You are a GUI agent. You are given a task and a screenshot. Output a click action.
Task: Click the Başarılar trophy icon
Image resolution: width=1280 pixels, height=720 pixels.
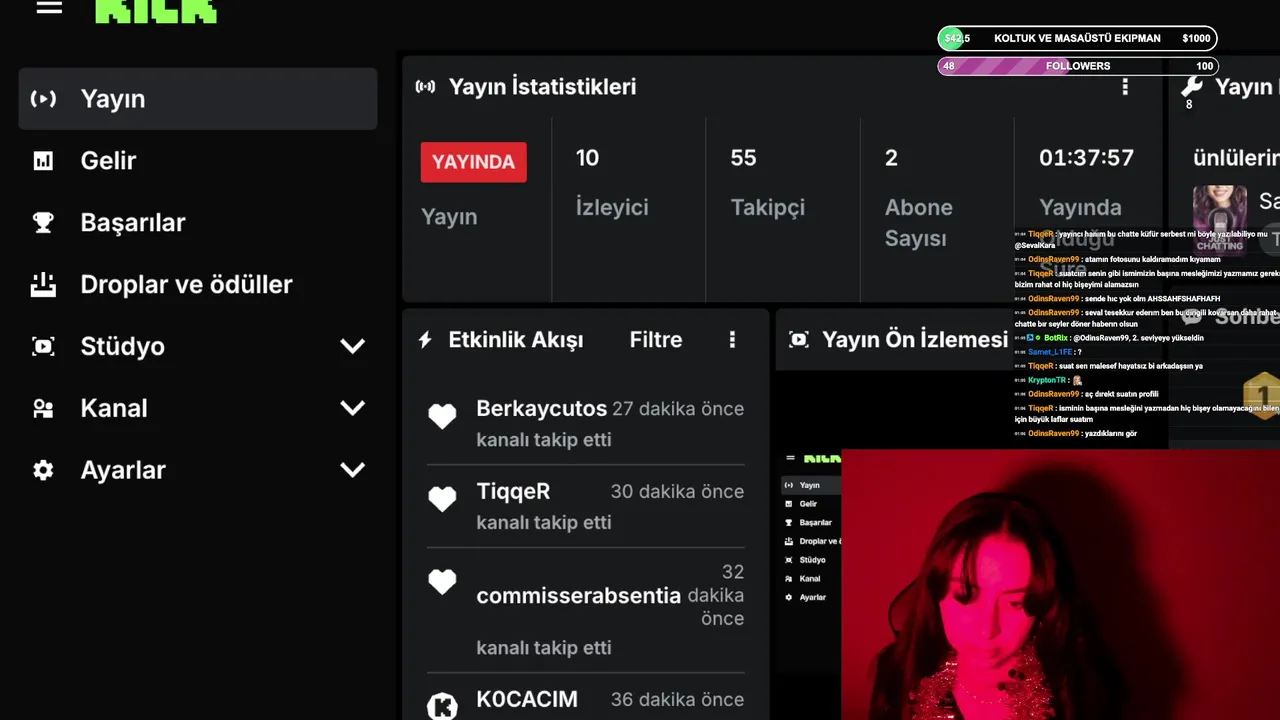pyautogui.click(x=43, y=223)
